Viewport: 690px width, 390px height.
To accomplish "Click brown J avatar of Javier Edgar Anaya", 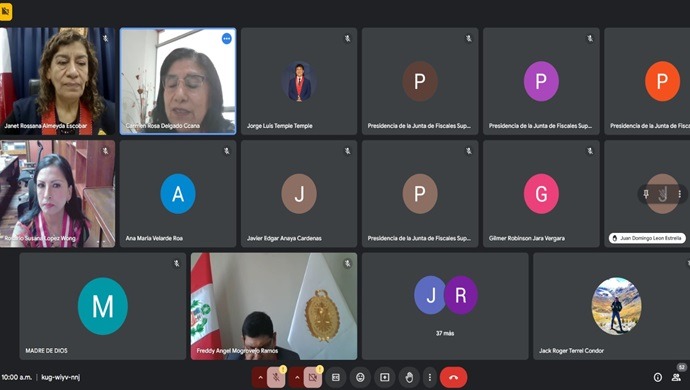I will [299, 194].
